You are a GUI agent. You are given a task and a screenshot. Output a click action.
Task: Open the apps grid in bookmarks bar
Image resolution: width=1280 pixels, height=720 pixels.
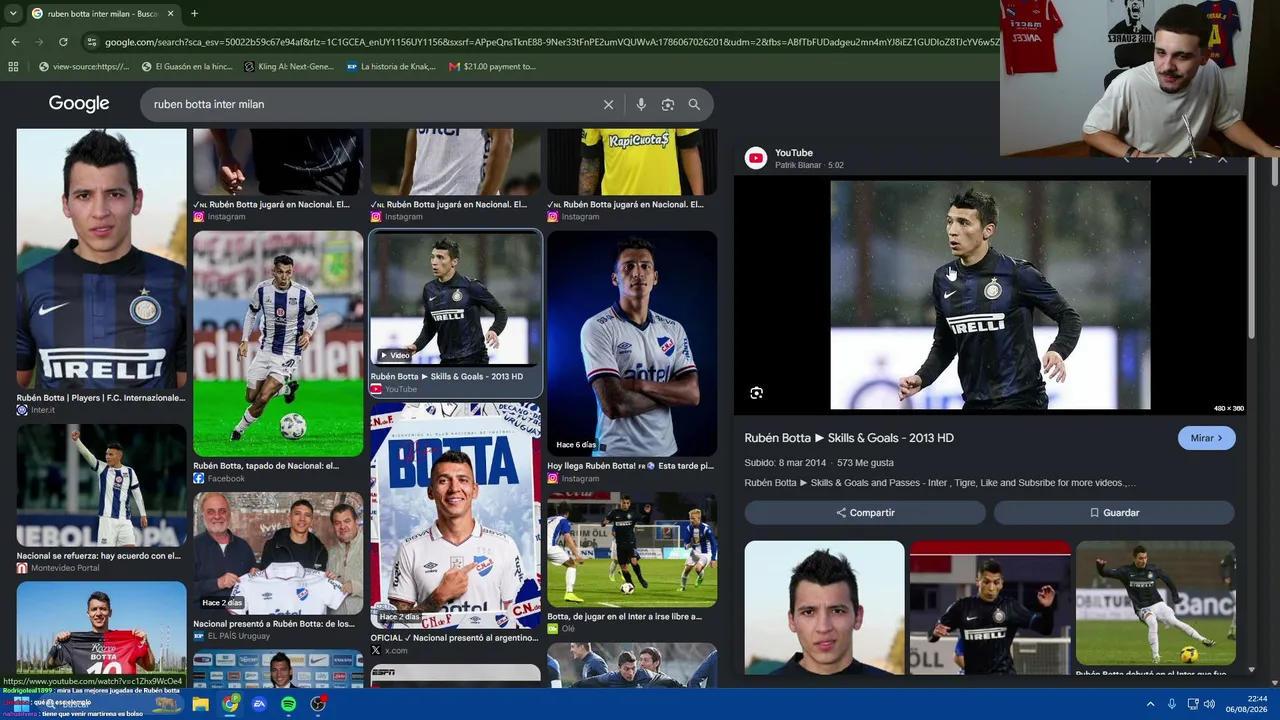click(x=13, y=67)
